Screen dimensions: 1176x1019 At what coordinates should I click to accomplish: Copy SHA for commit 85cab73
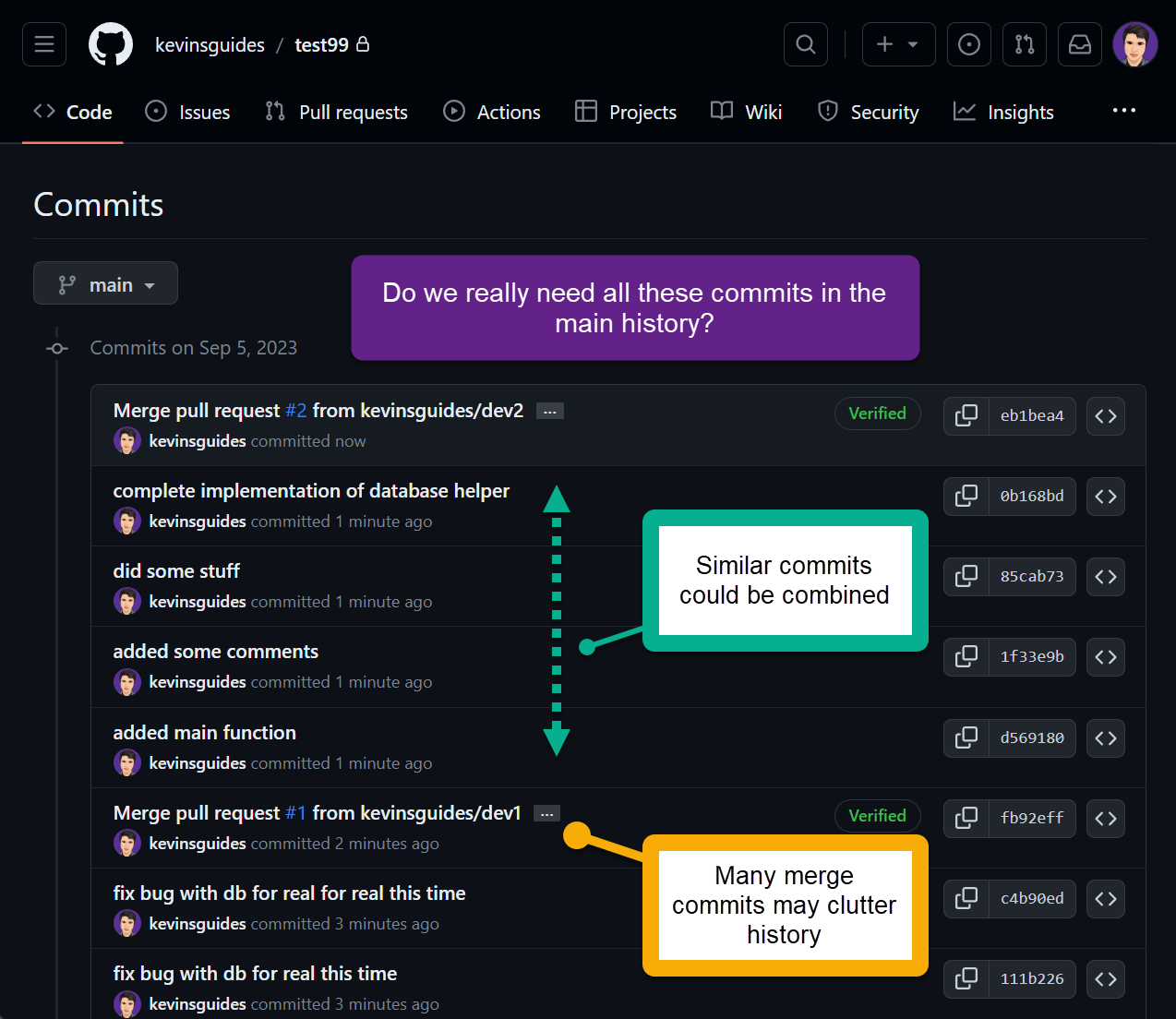tap(966, 577)
